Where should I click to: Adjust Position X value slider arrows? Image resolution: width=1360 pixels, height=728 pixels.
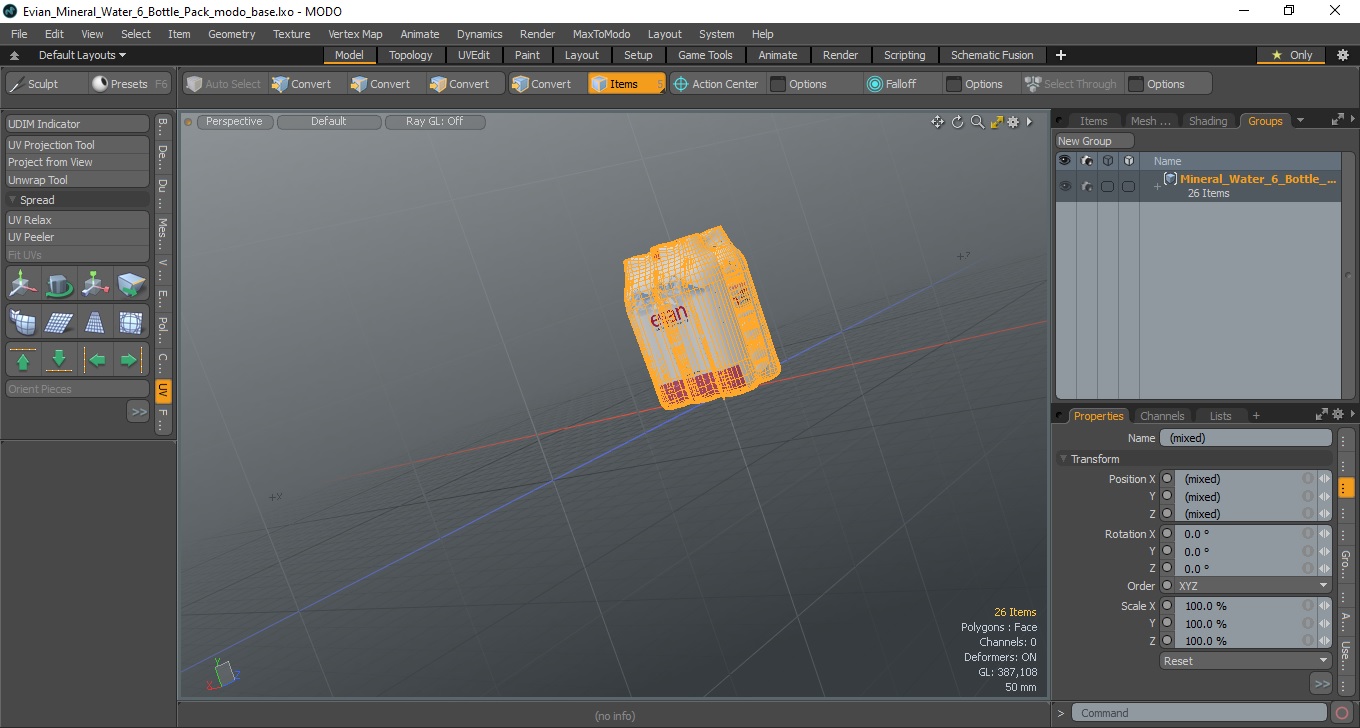[x=1325, y=479]
